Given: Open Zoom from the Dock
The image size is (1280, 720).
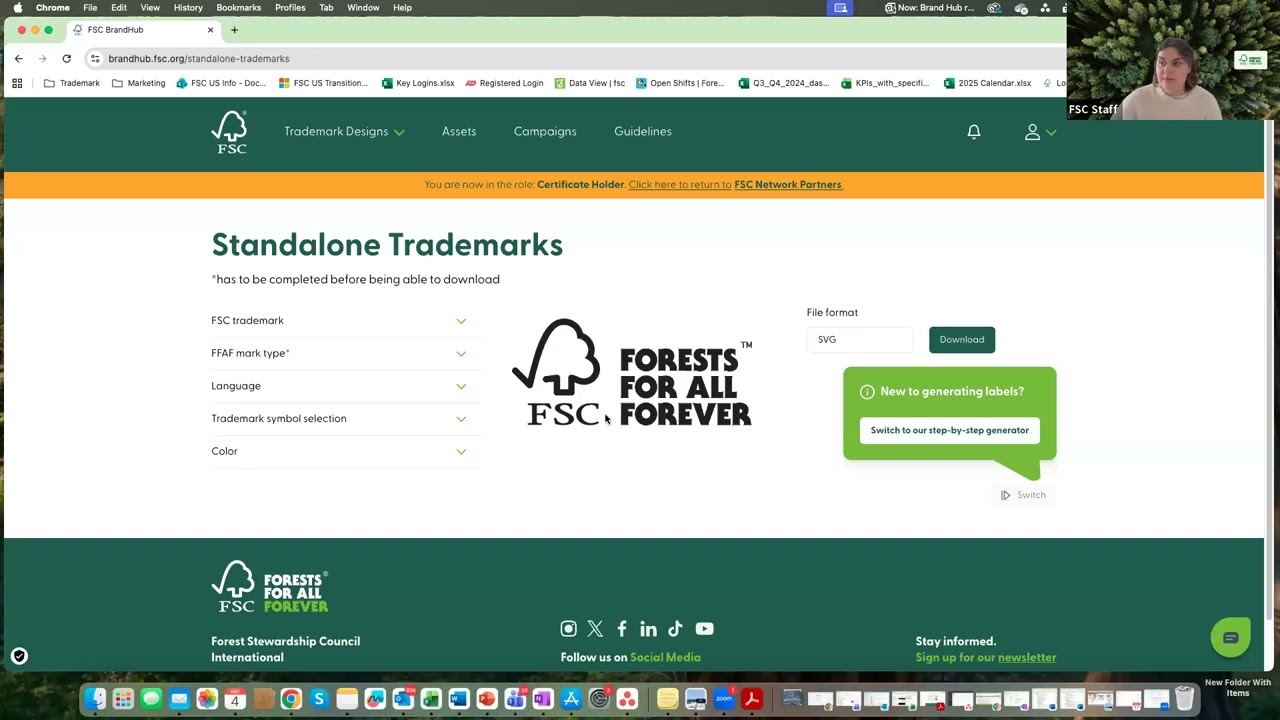Looking at the screenshot, I should pos(724,699).
